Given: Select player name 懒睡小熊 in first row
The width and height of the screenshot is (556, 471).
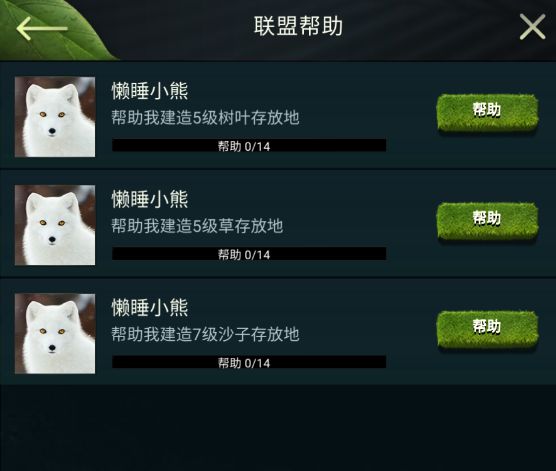Looking at the screenshot, I should click(150, 91).
